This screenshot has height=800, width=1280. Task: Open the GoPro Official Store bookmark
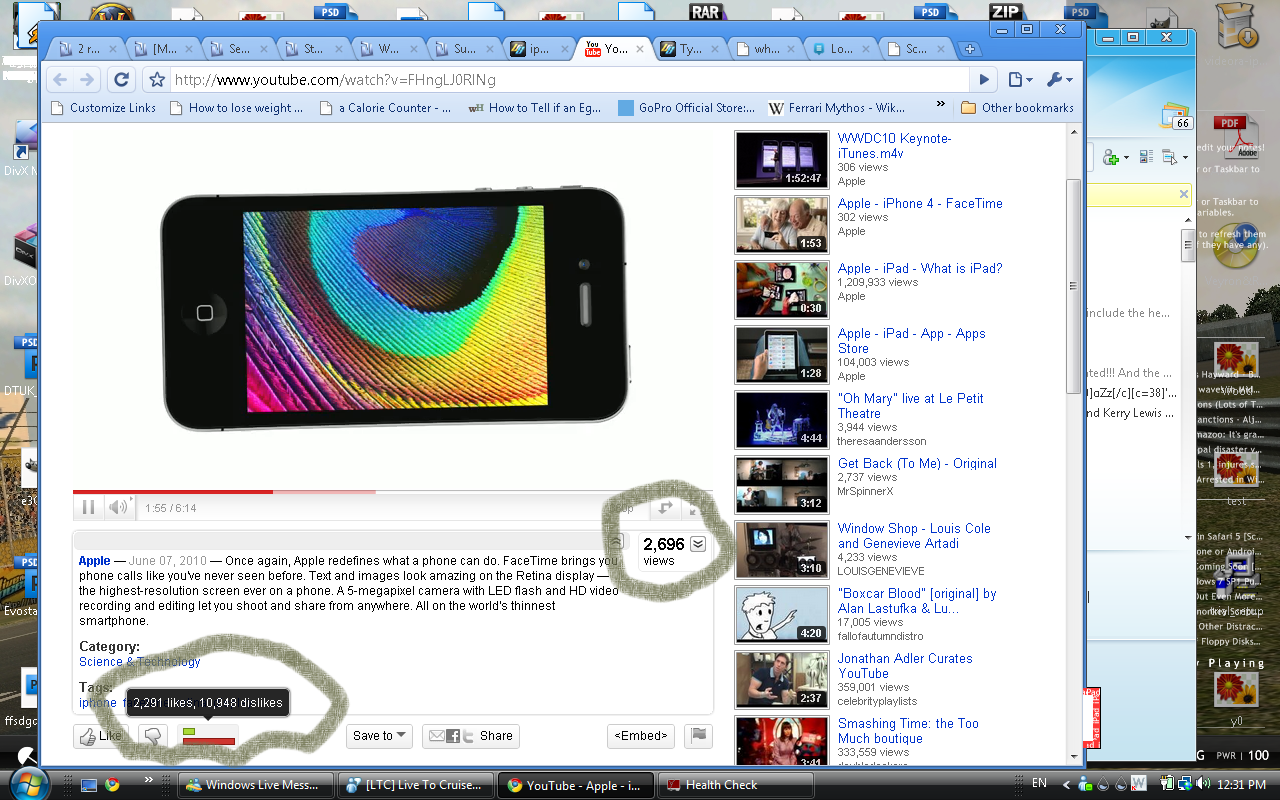(x=688, y=108)
